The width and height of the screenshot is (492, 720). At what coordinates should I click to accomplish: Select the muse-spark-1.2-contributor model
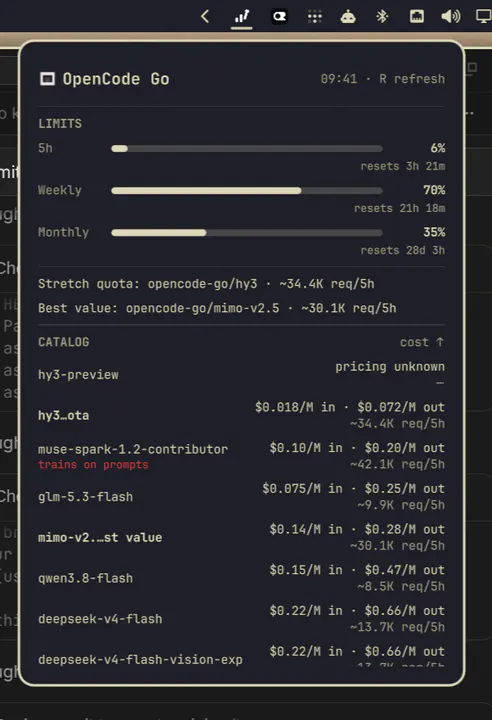[133, 449]
